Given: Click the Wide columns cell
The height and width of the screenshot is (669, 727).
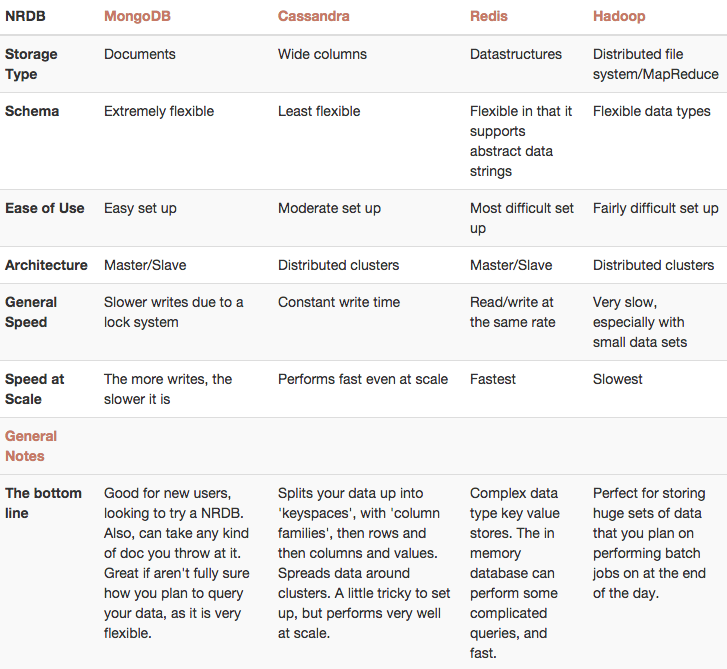Looking at the screenshot, I should [x=322, y=54].
